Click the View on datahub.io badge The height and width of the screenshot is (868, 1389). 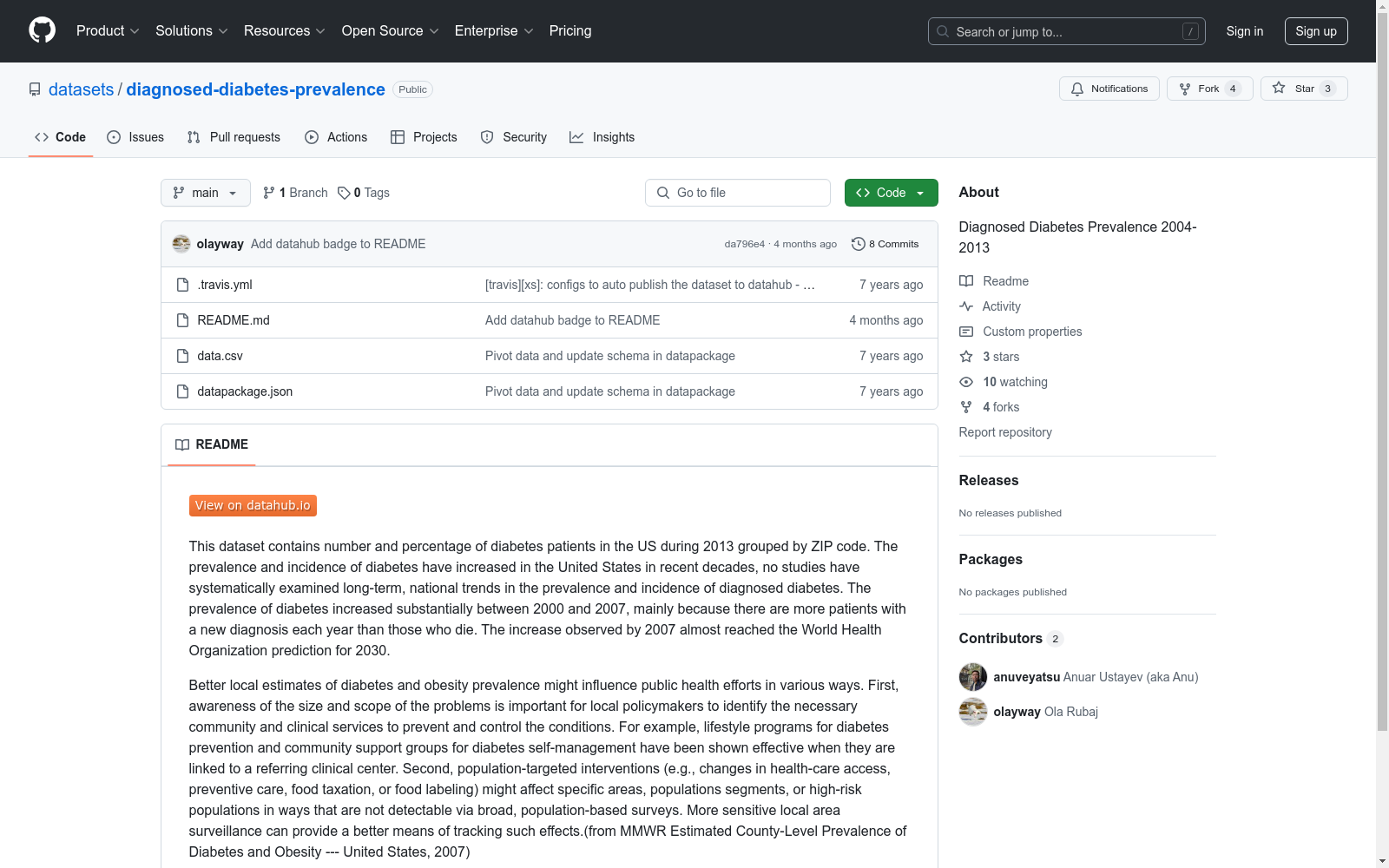(x=253, y=505)
